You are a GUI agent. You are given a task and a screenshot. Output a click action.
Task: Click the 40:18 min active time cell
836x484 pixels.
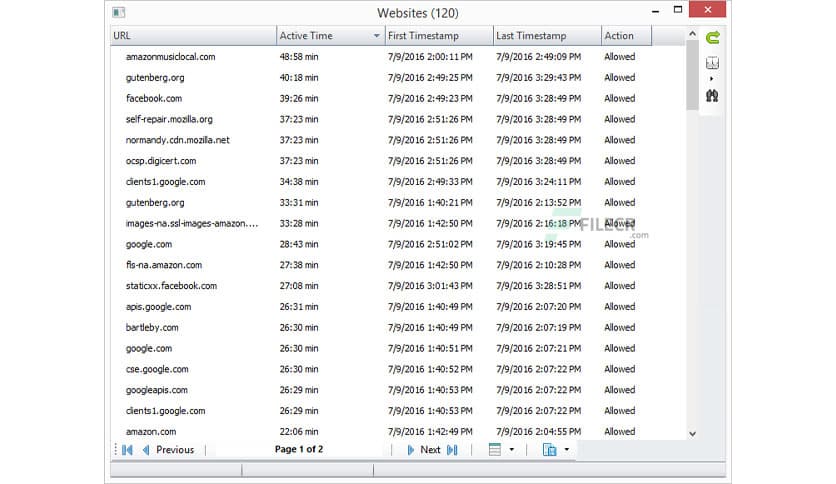point(299,78)
